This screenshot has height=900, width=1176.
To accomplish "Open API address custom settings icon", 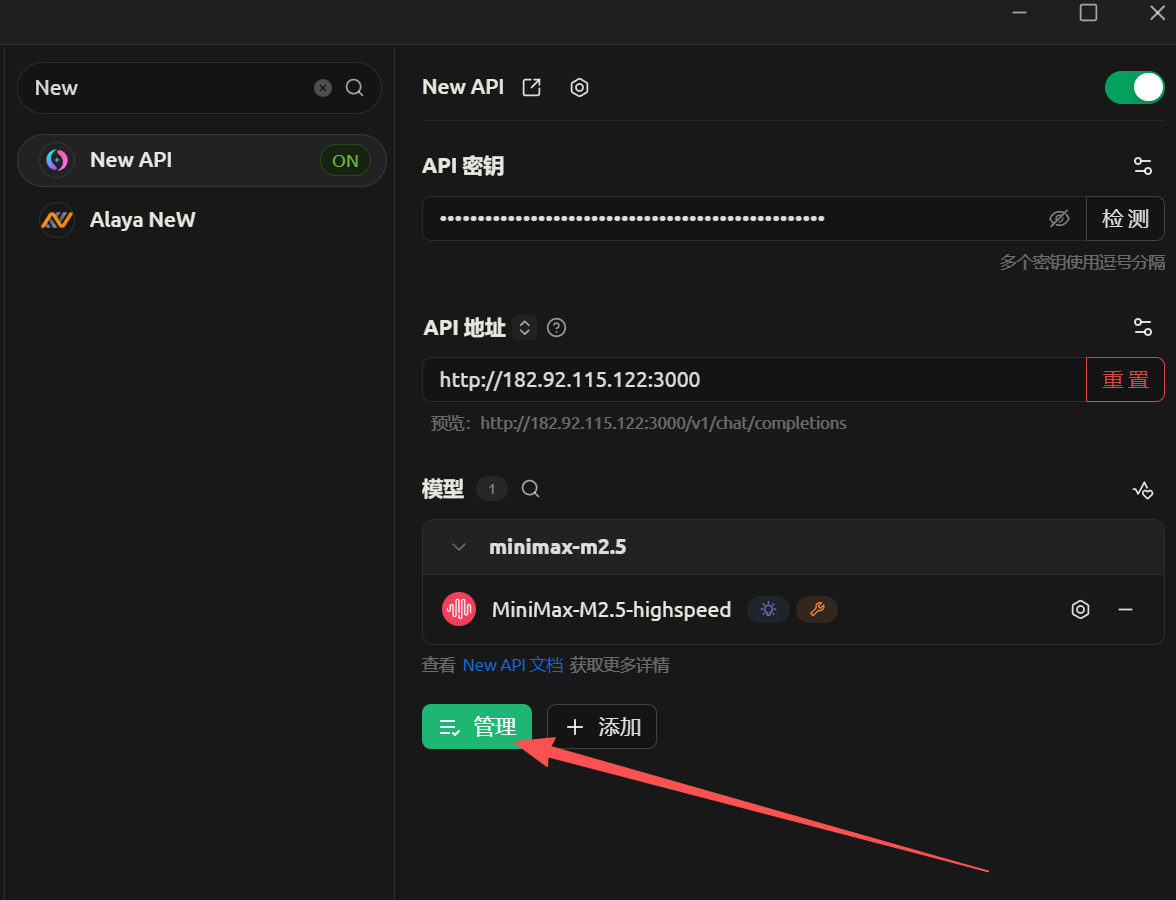I will point(1142,327).
